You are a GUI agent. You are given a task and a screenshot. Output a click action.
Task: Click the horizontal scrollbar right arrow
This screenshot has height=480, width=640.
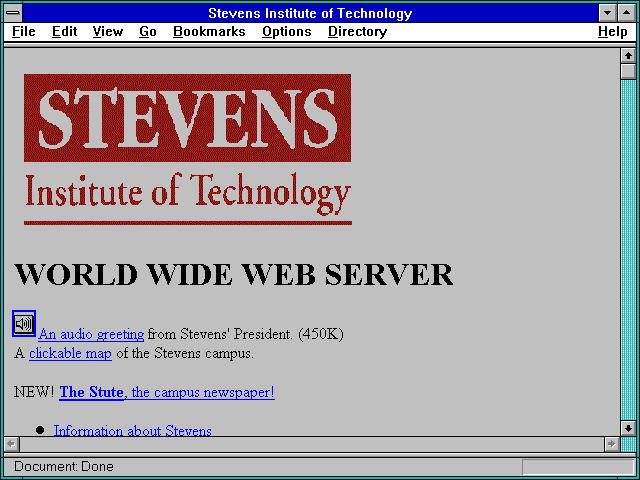(612, 444)
